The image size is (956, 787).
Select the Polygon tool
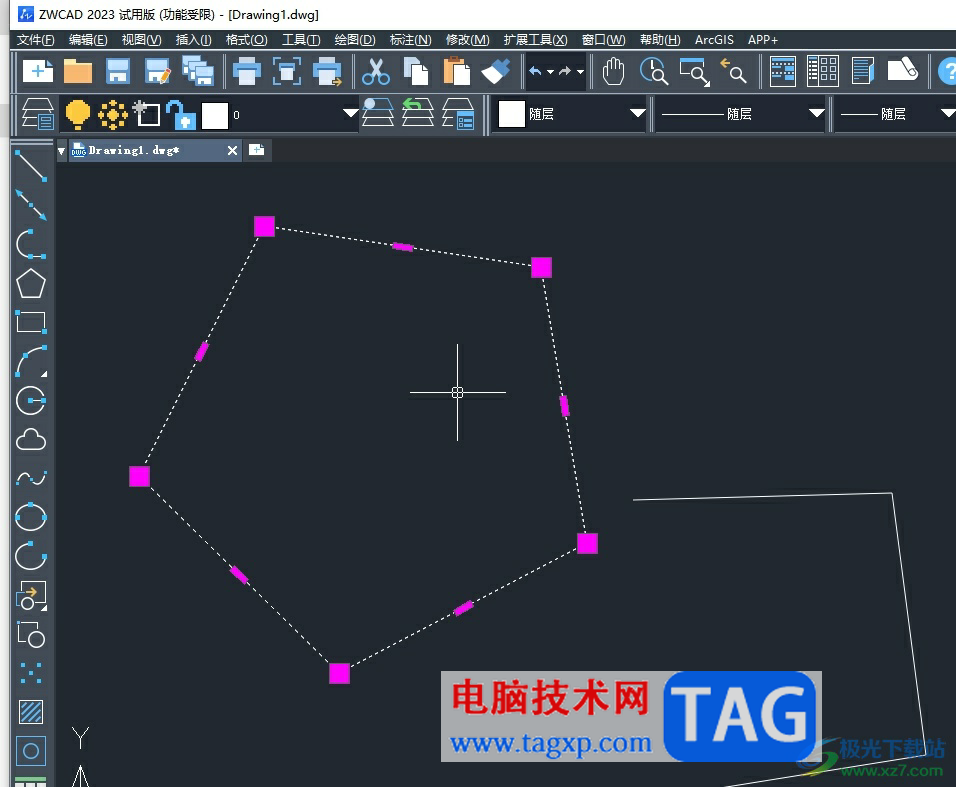(30, 283)
